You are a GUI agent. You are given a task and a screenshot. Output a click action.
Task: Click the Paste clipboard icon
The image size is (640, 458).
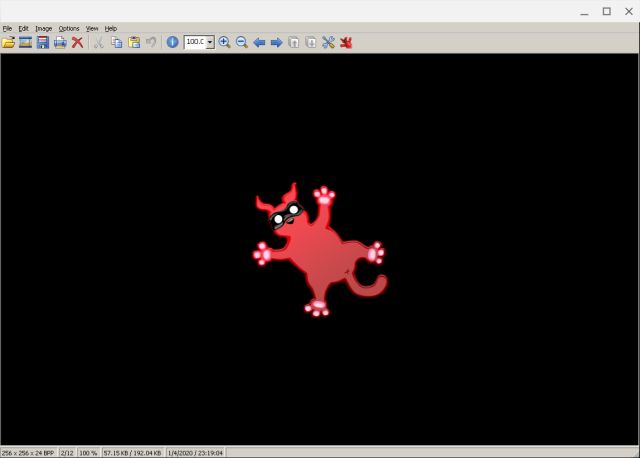click(x=133, y=42)
